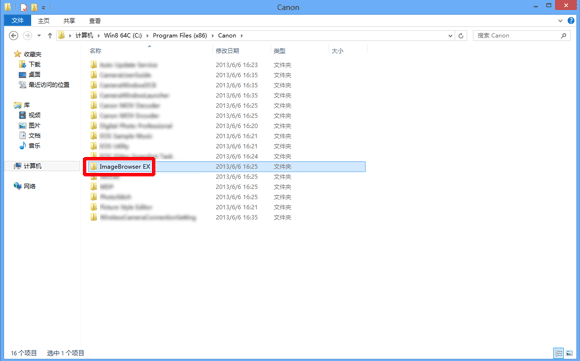Refresh the current folder view

click(x=461, y=36)
